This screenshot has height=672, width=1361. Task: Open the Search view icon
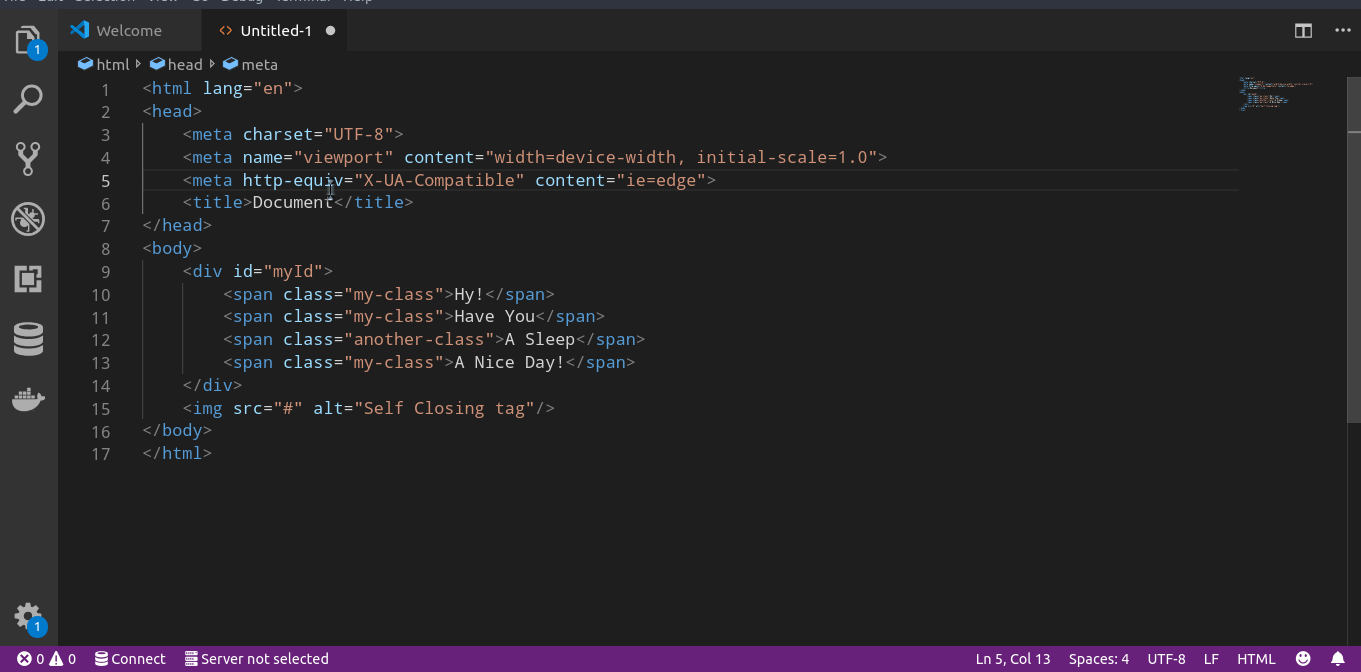click(28, 99)
